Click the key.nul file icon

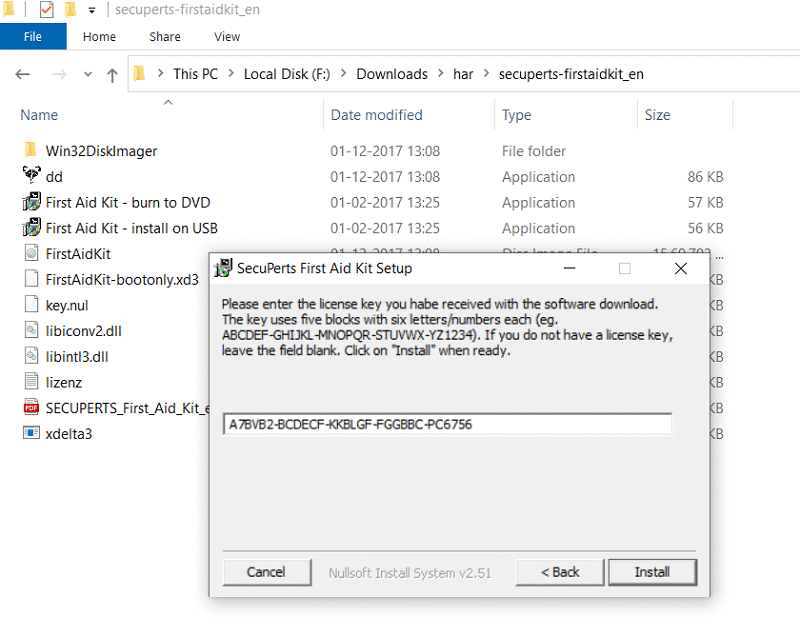coord(30,305)
